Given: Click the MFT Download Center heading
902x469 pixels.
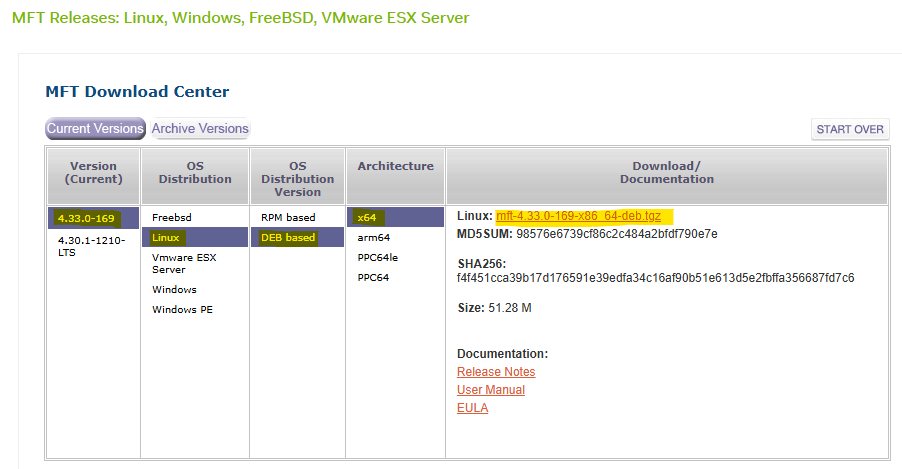Looking at the screenshot, I should [137, 91].
